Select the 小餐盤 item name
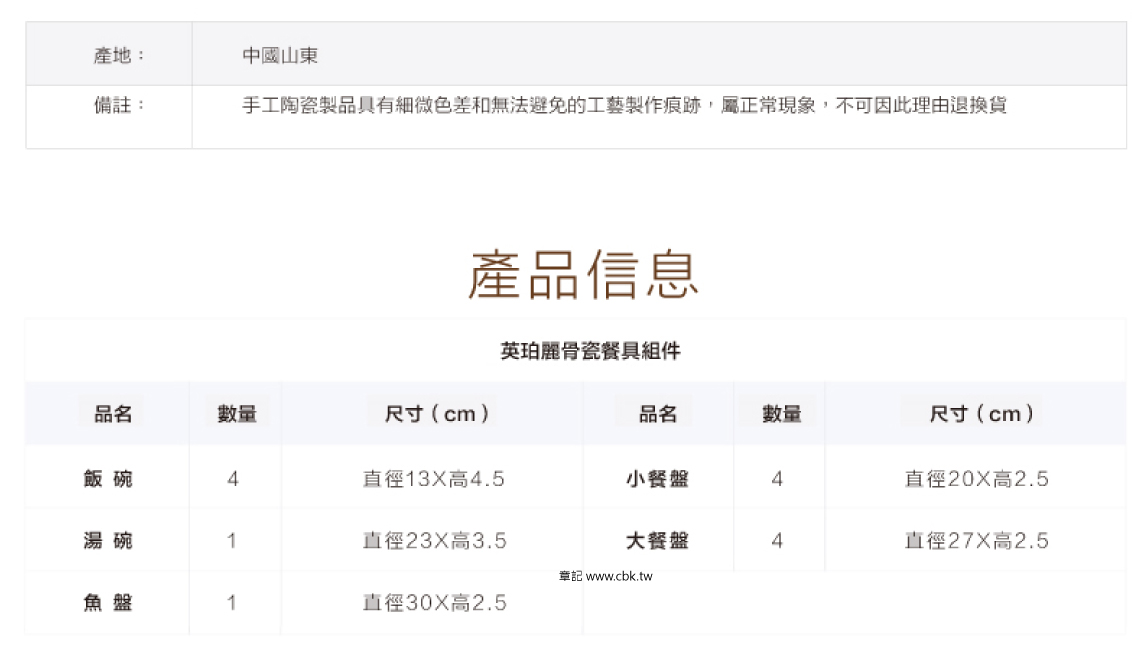This screenshot has height=654, width=1141. tap(657, 479)
